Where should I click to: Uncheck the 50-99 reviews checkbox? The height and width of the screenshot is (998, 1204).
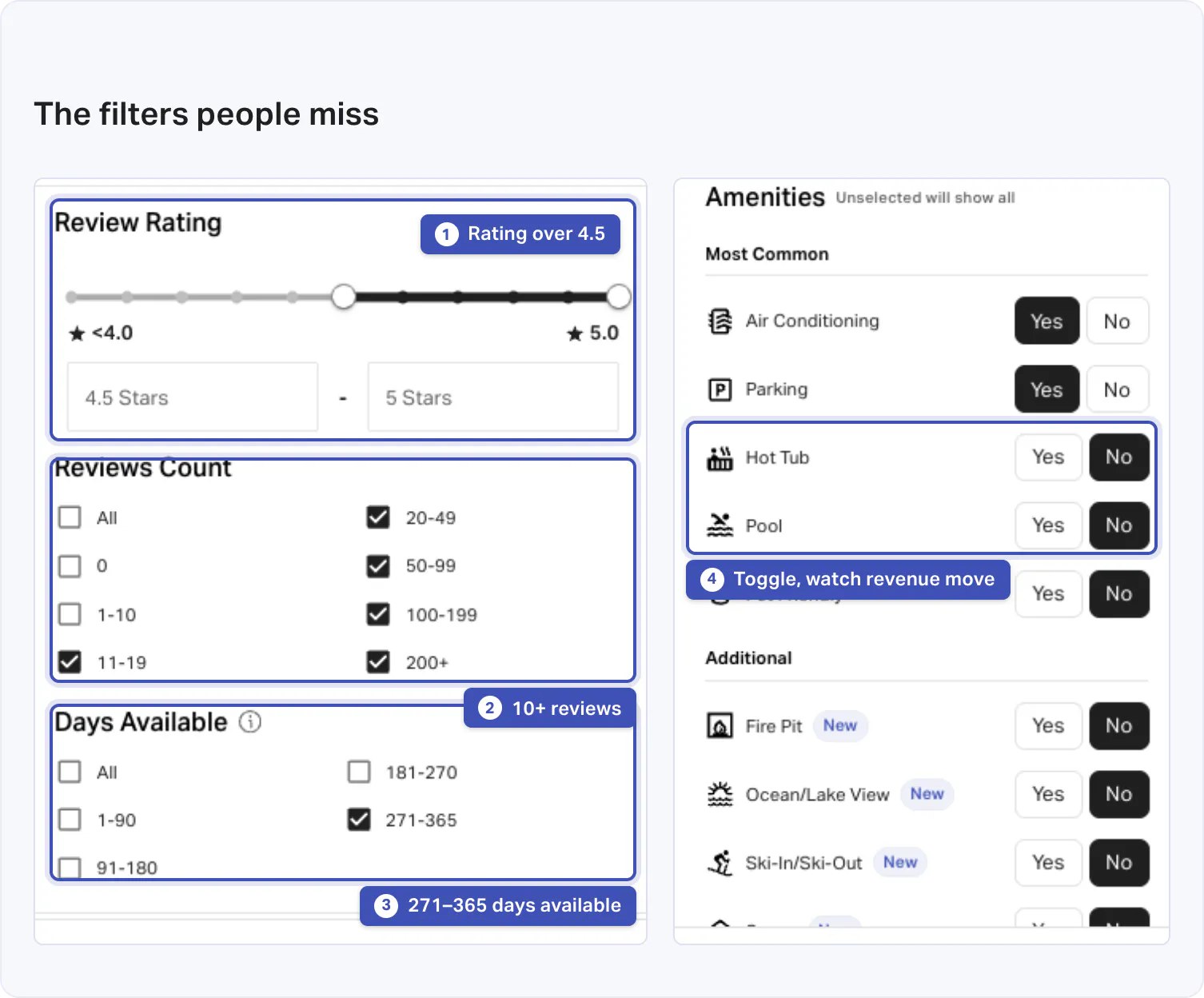coord(378,566)
